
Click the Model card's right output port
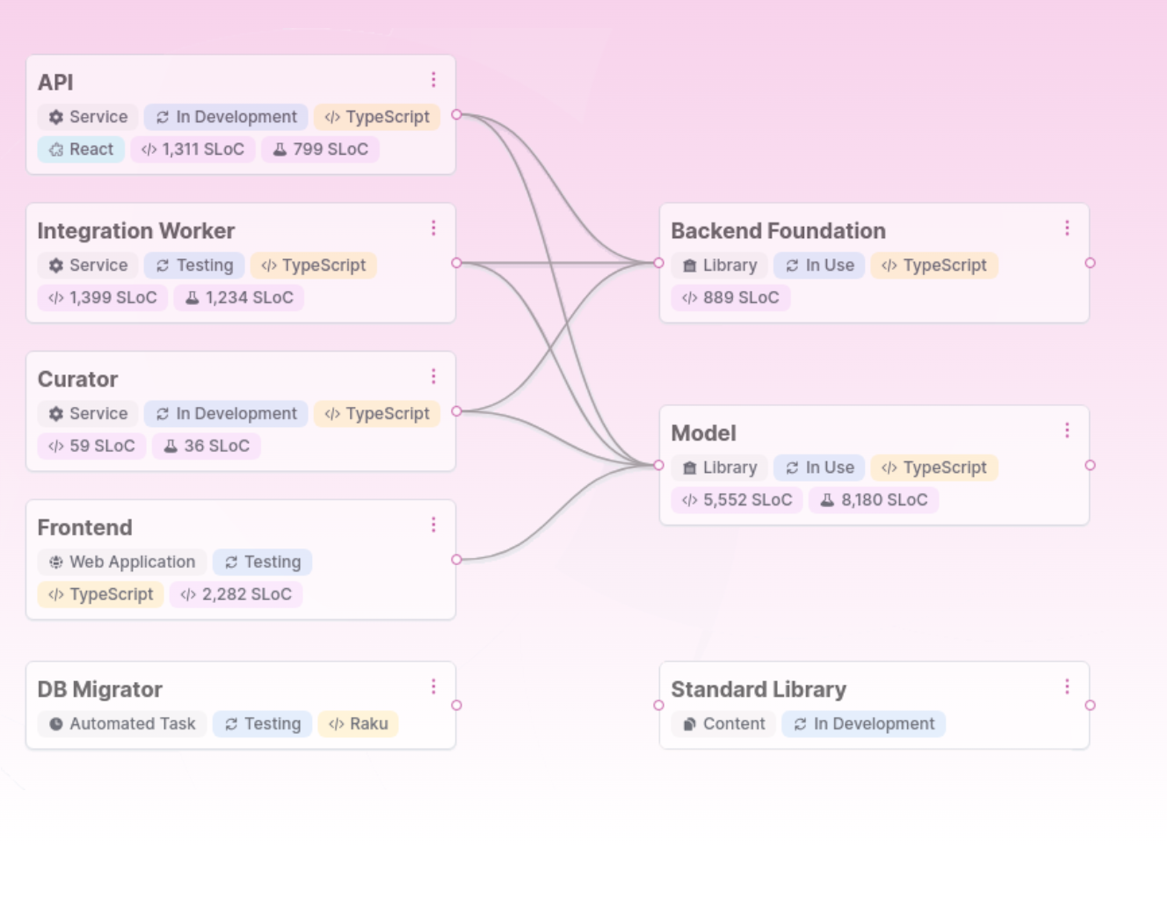pyautogui.click(x=1090, y=465)
